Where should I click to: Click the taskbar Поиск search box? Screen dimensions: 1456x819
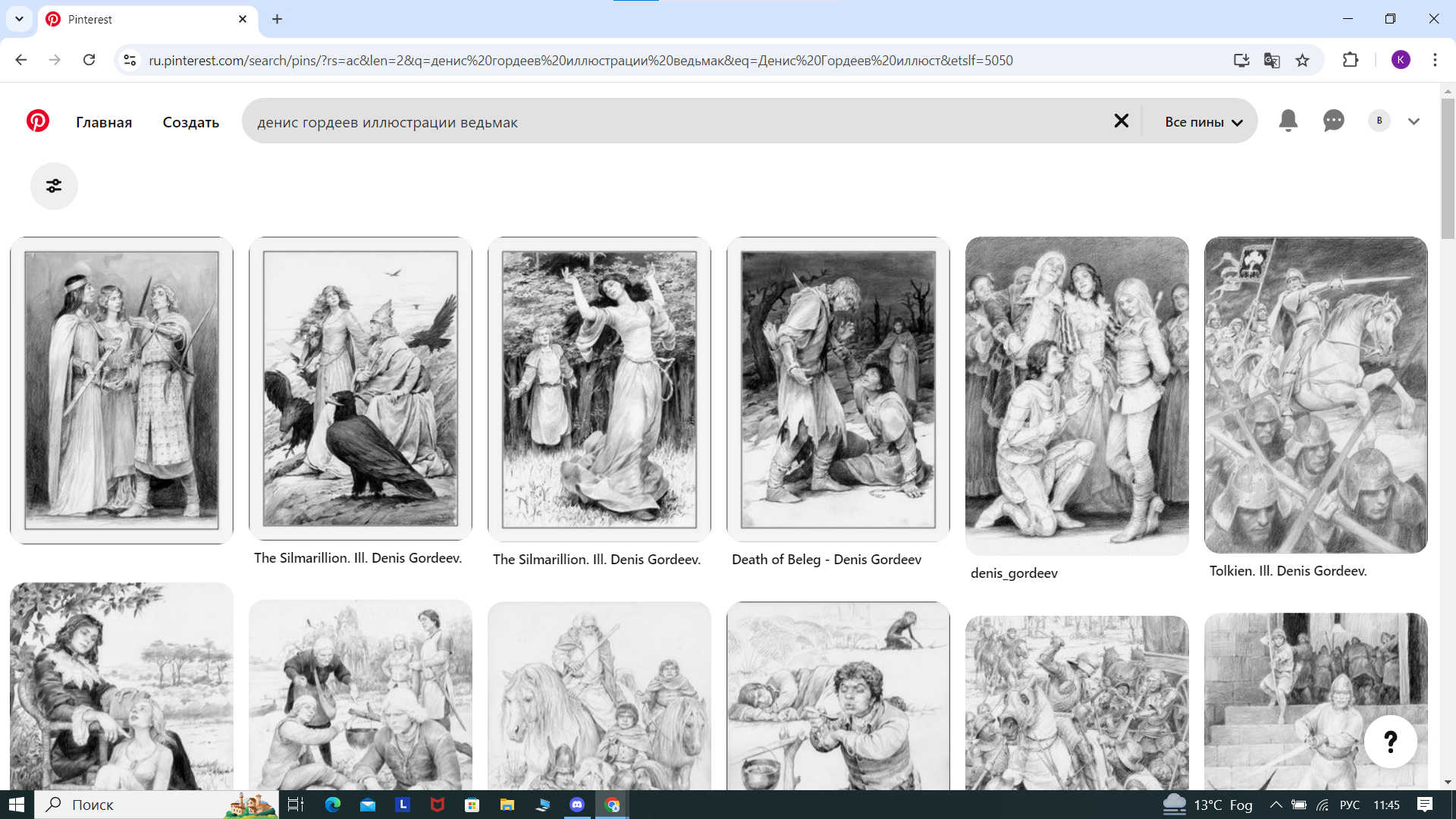[x=156, y=805]
